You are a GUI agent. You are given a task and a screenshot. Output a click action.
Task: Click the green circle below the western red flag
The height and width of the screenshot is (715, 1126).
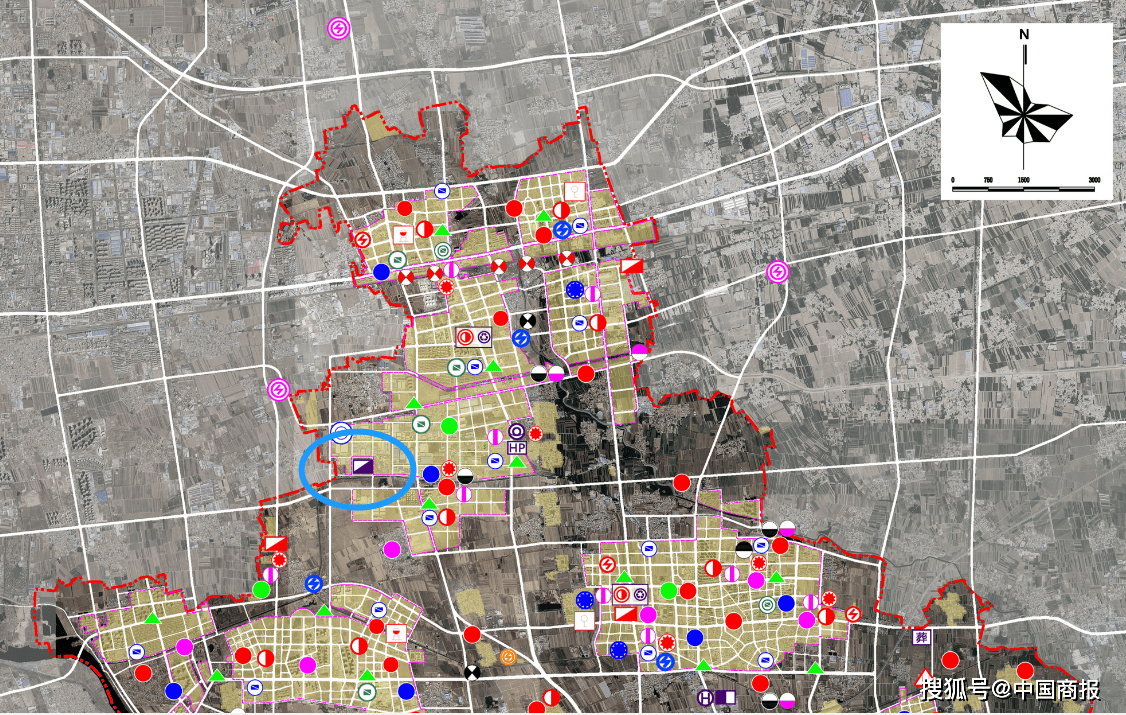point(261,590)
